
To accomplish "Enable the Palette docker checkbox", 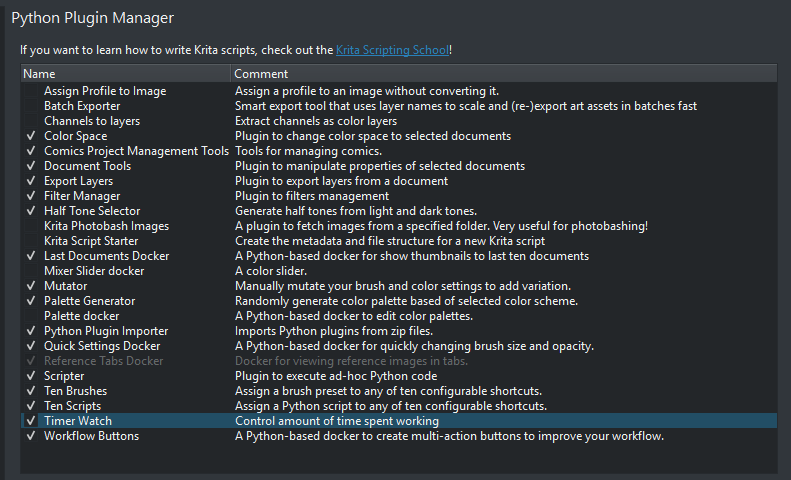I will [31, 316].
